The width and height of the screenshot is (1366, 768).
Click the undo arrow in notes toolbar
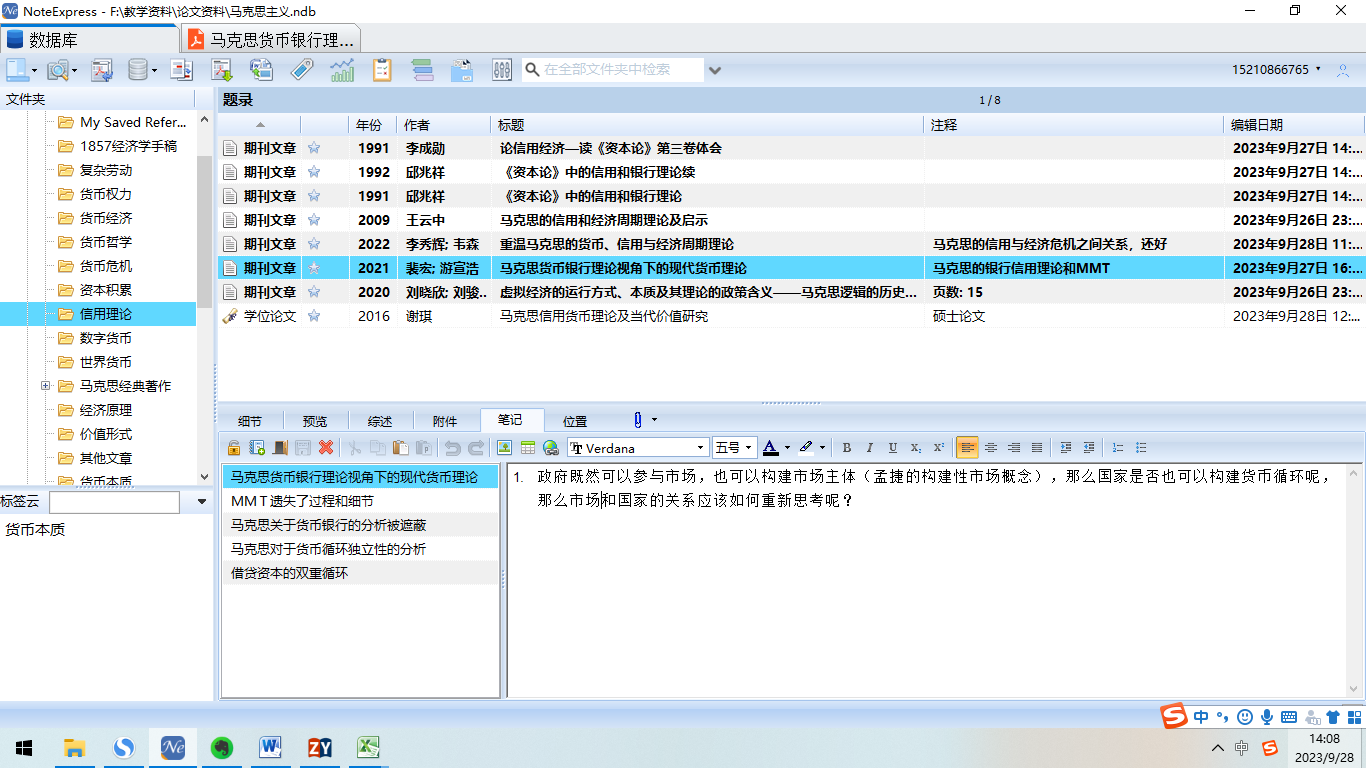452,448
